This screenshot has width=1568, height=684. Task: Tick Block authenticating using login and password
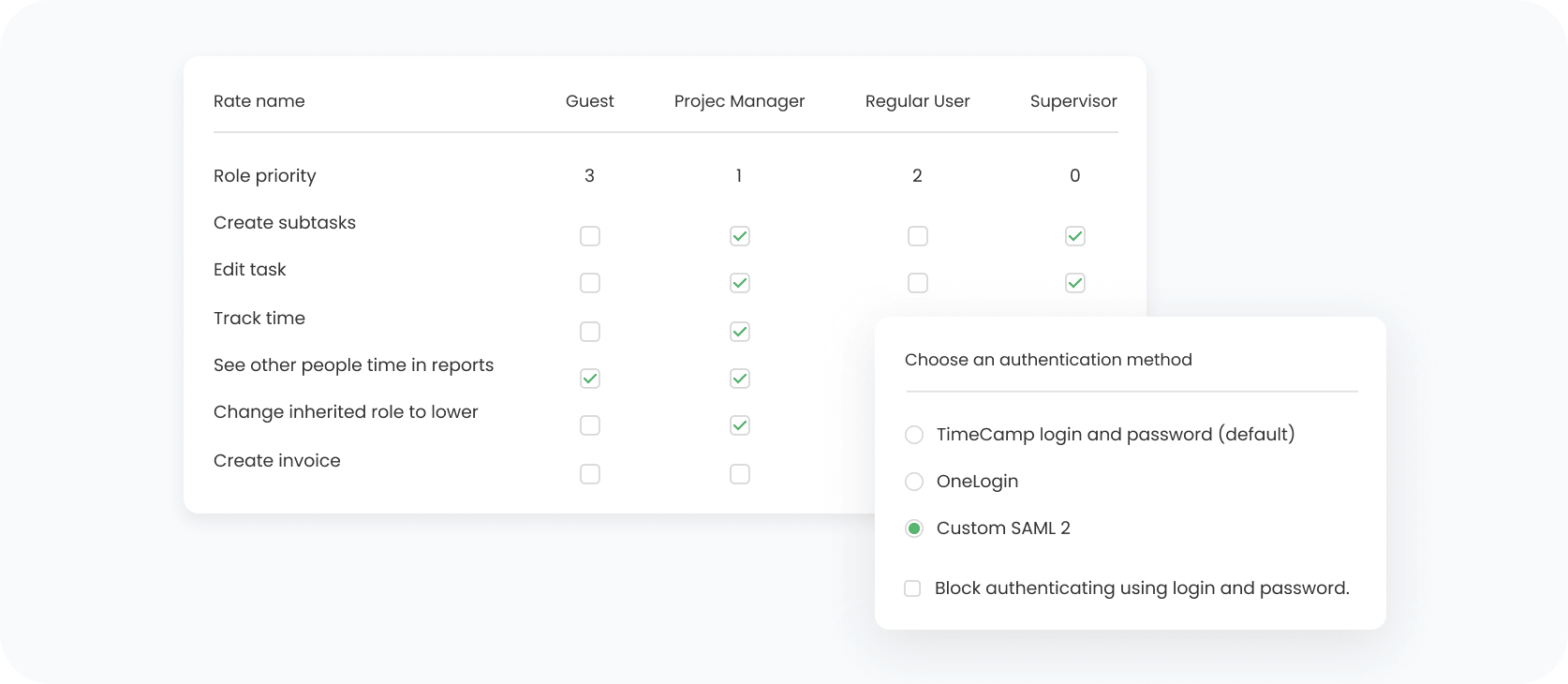(912, 588)
